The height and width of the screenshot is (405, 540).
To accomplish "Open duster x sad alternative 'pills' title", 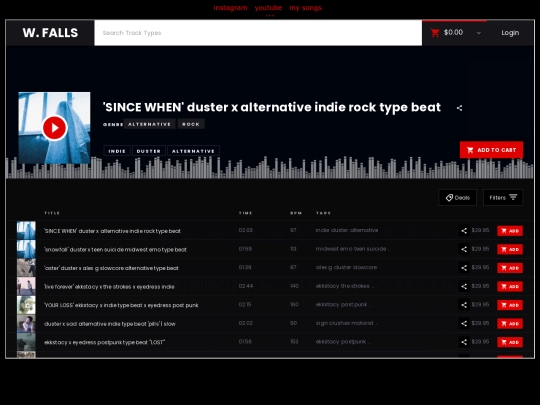I will 110,324.
